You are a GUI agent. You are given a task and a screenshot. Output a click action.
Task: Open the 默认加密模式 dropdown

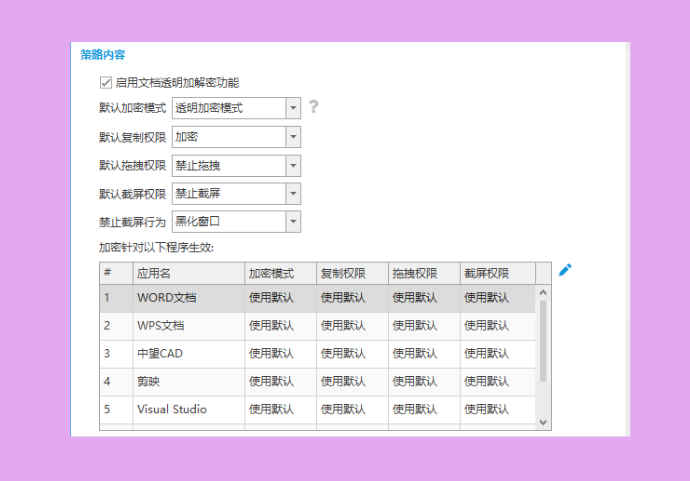point(236,108)
